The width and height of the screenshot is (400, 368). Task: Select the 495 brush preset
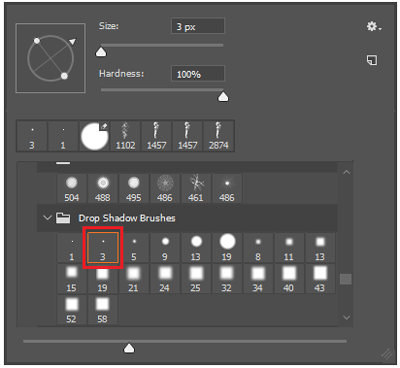pyautogui.click(x=133, y=188)
